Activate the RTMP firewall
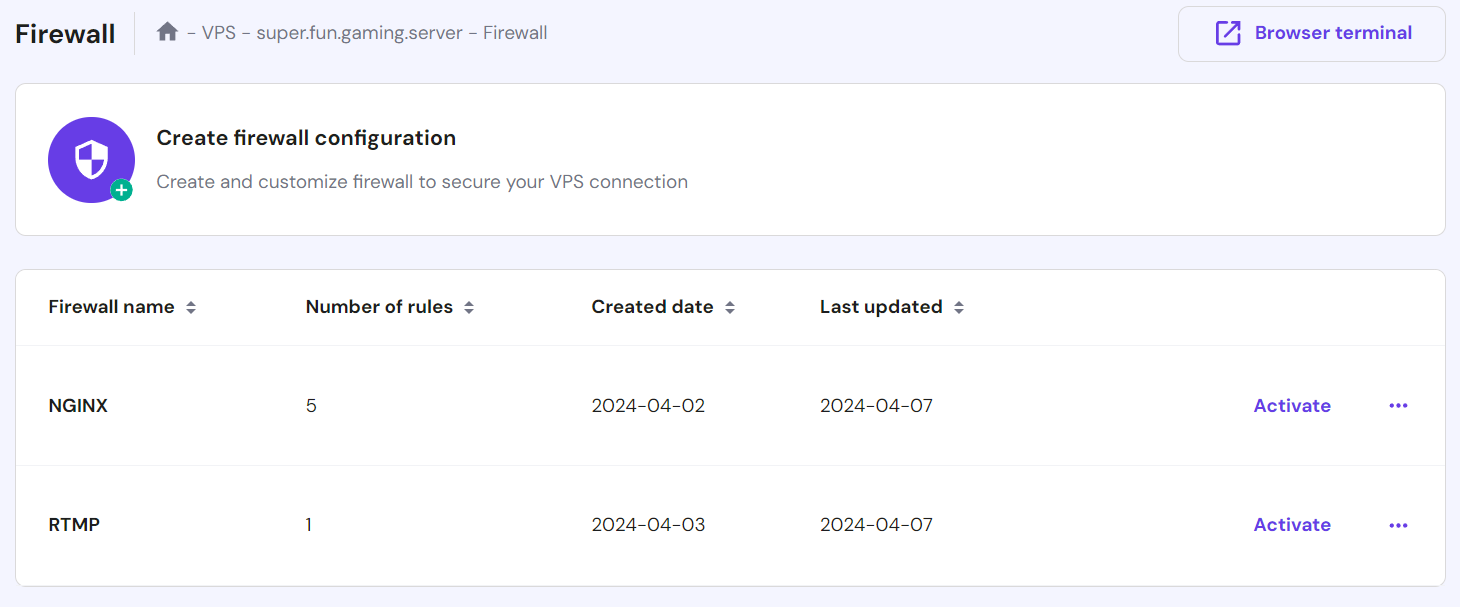This screenshot has width=1460, height=607. coord(1292,524)
